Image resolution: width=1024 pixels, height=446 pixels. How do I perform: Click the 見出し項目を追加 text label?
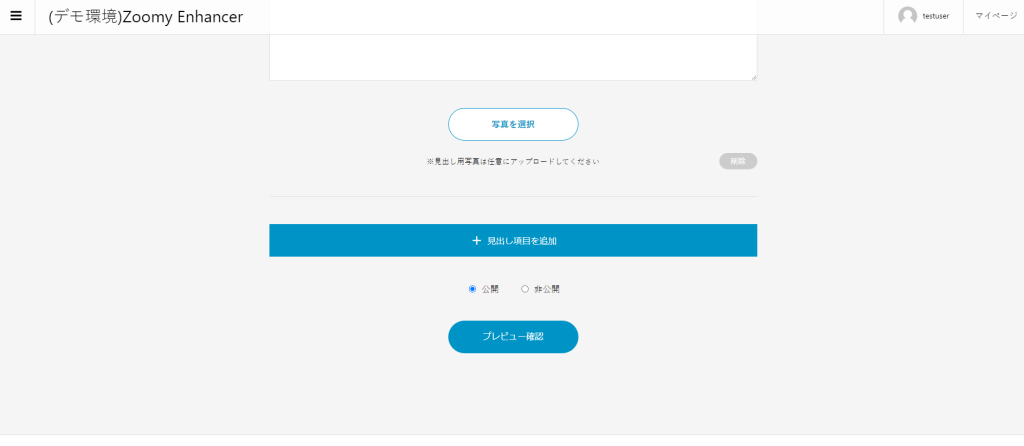pyautogui.click(x=521, y=241)
